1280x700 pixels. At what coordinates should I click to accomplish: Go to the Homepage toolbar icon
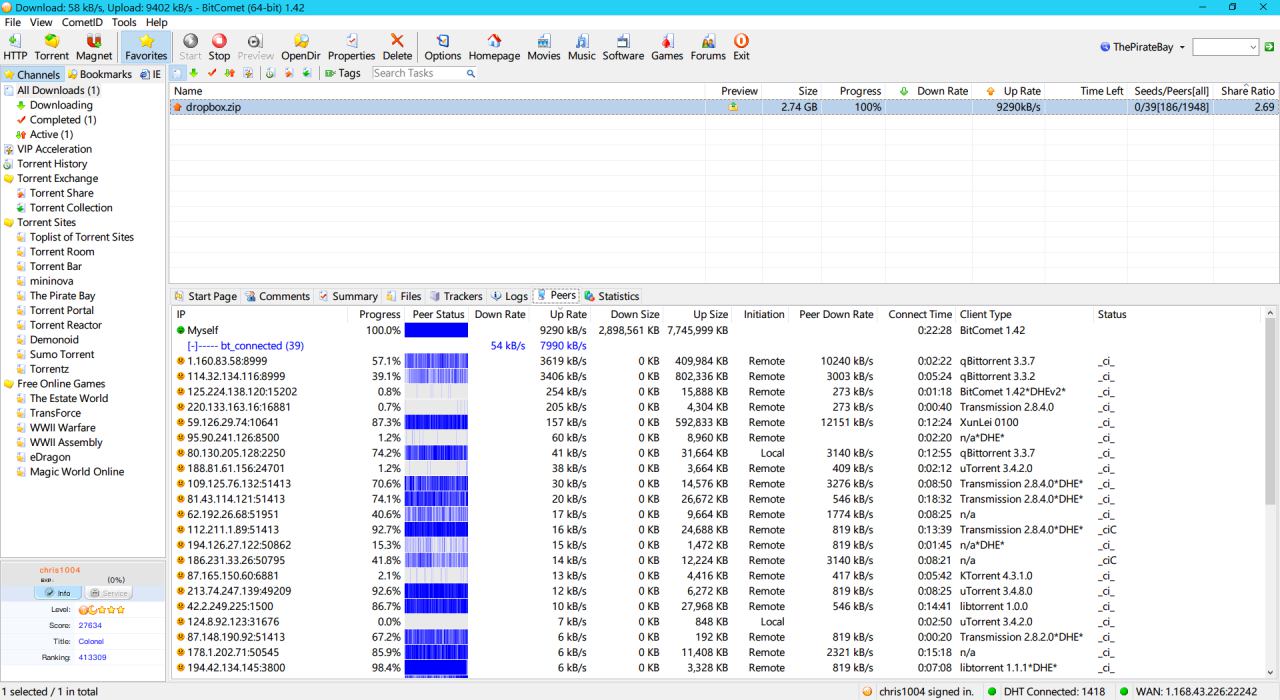coord(494,47)
